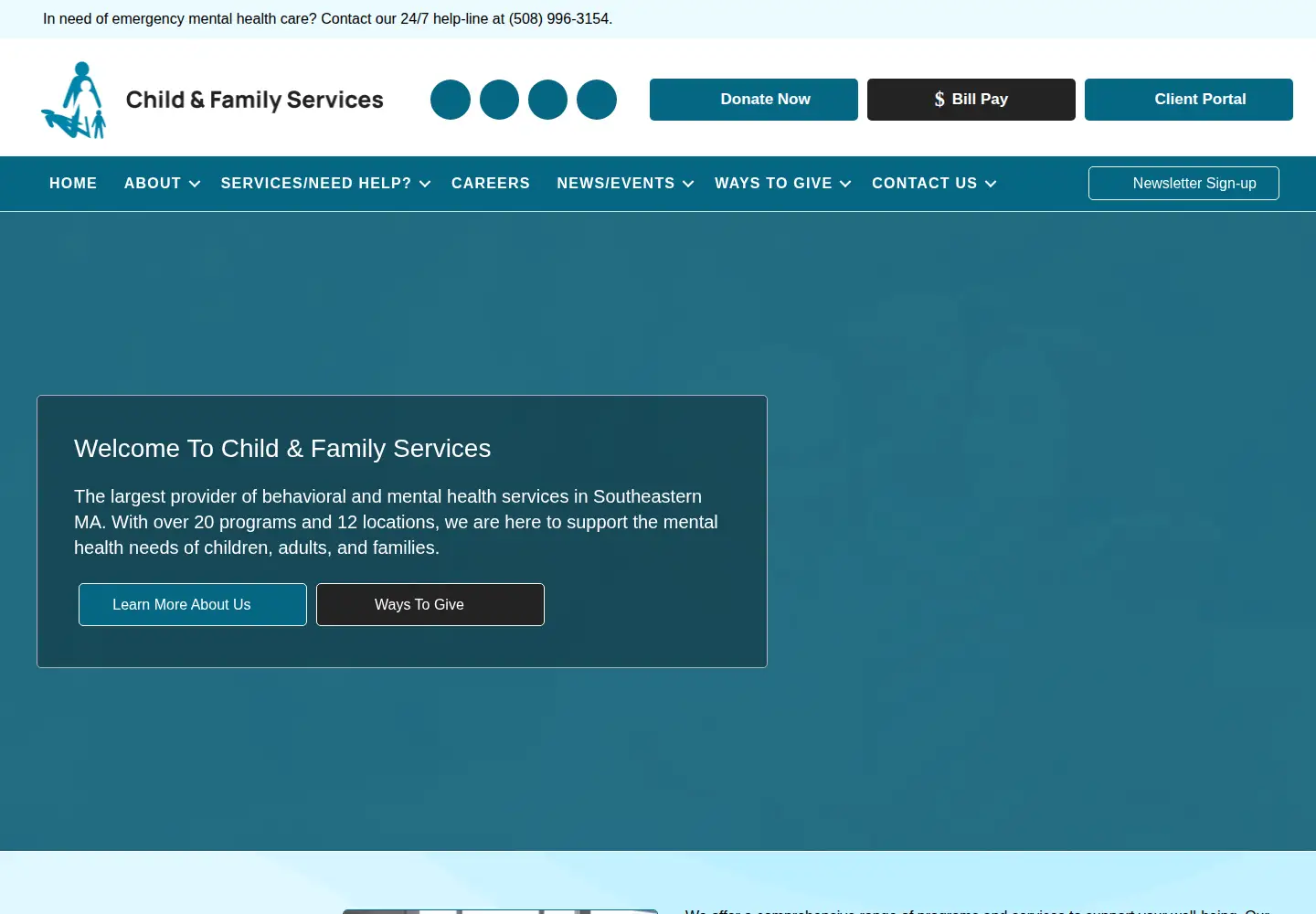Screen dimensions: 1316x914
Task: Expand the ABOUT dropdown chevron
Action: tap(195, 184)
